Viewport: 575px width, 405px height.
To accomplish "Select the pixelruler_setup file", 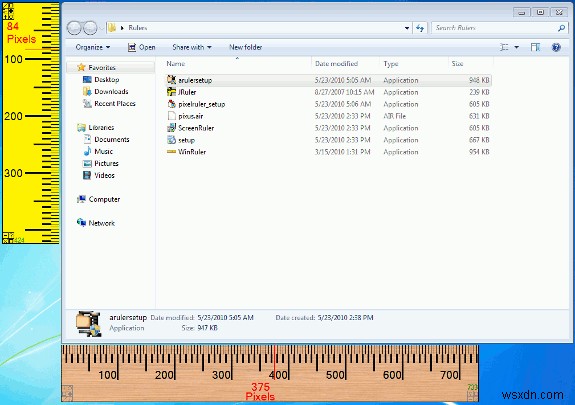I will (329, 104).
